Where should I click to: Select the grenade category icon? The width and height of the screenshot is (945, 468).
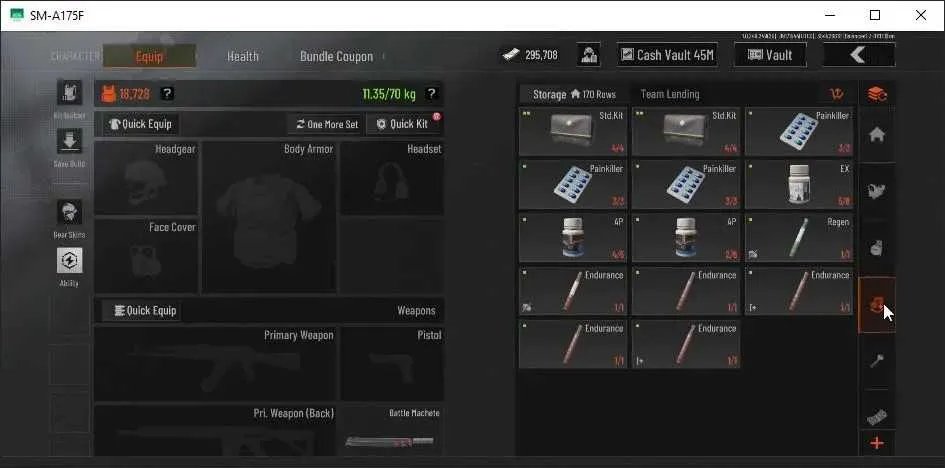click(877, 247)
